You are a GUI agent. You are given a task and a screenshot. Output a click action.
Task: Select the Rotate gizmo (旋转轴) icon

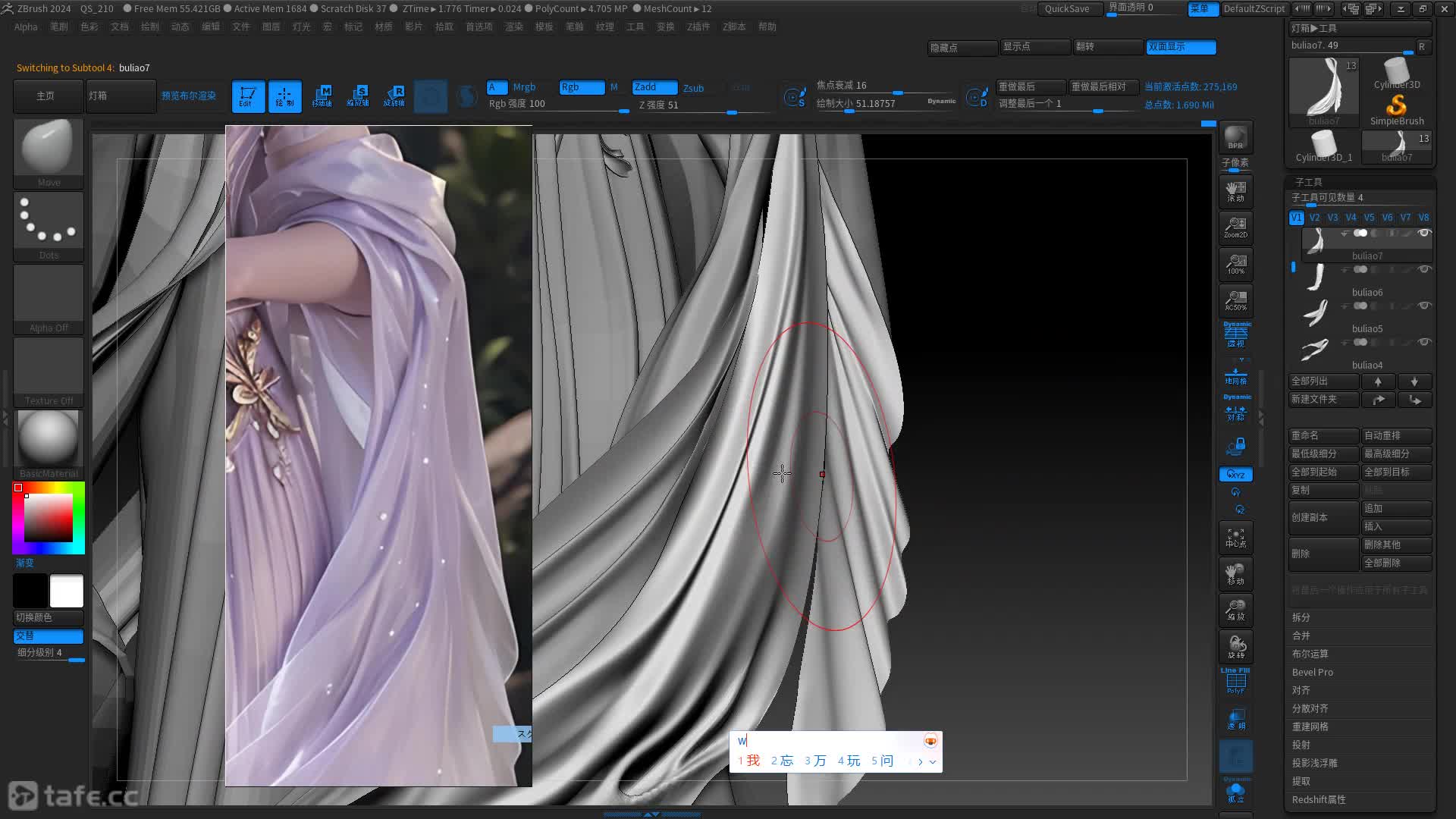394,96
